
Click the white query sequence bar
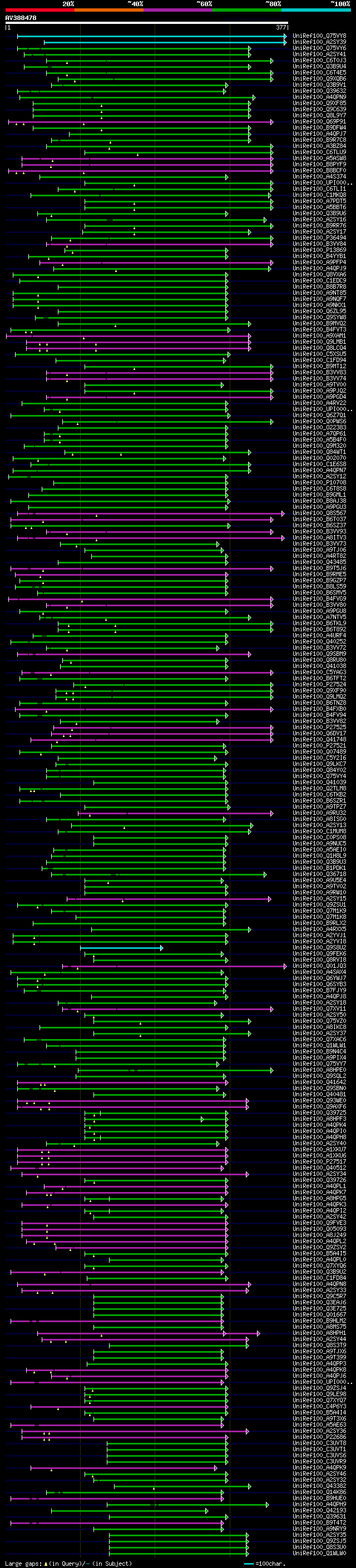[147, 22]
